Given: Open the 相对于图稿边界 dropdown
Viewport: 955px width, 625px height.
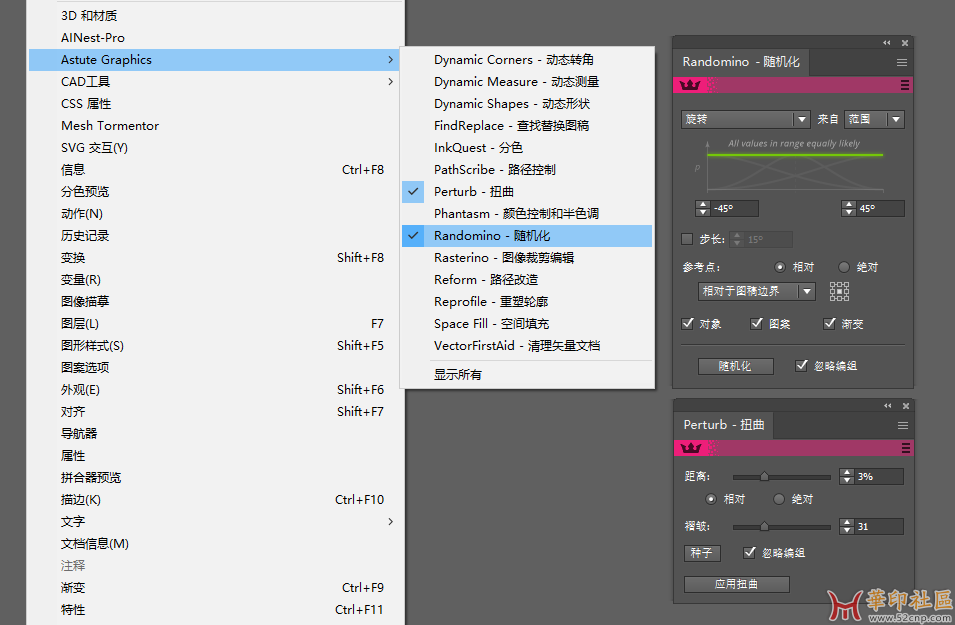Looking at the screenshot, I should [x=756, y=291].
